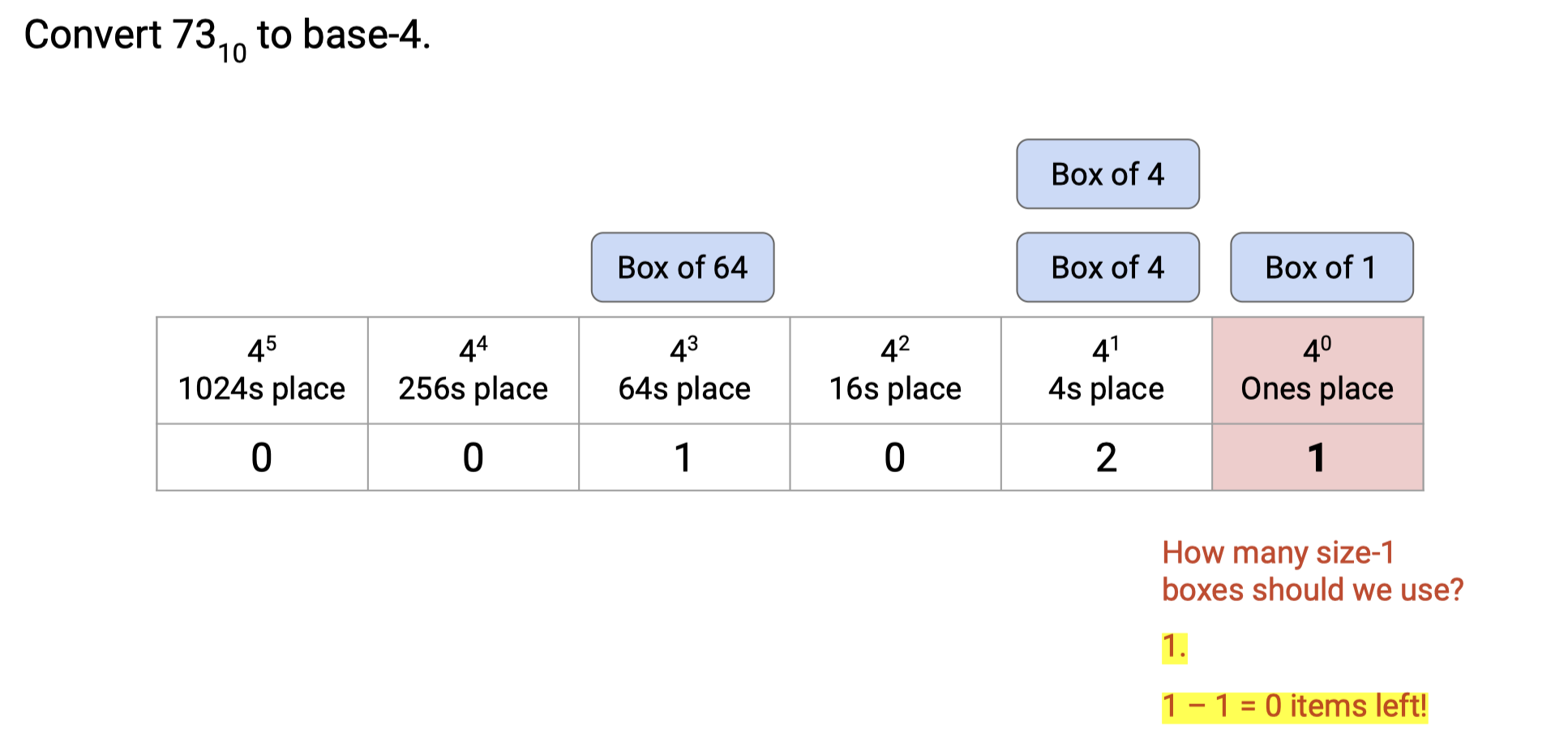Click the bold 1 under Ones place
The image size is (1568, 743).
click(1317, 457)
